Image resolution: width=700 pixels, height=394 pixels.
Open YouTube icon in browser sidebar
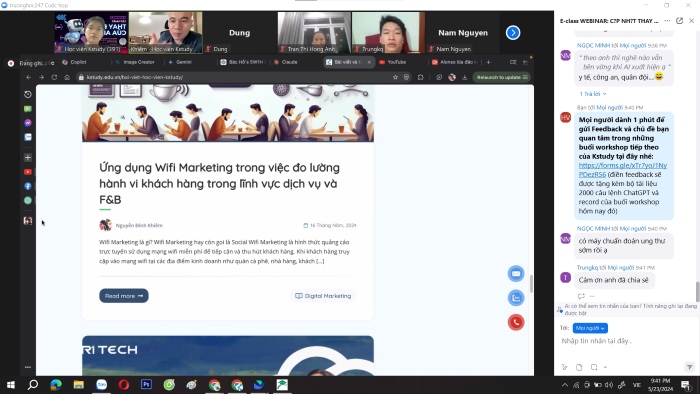pyautogui.click(x=28, y=172)
